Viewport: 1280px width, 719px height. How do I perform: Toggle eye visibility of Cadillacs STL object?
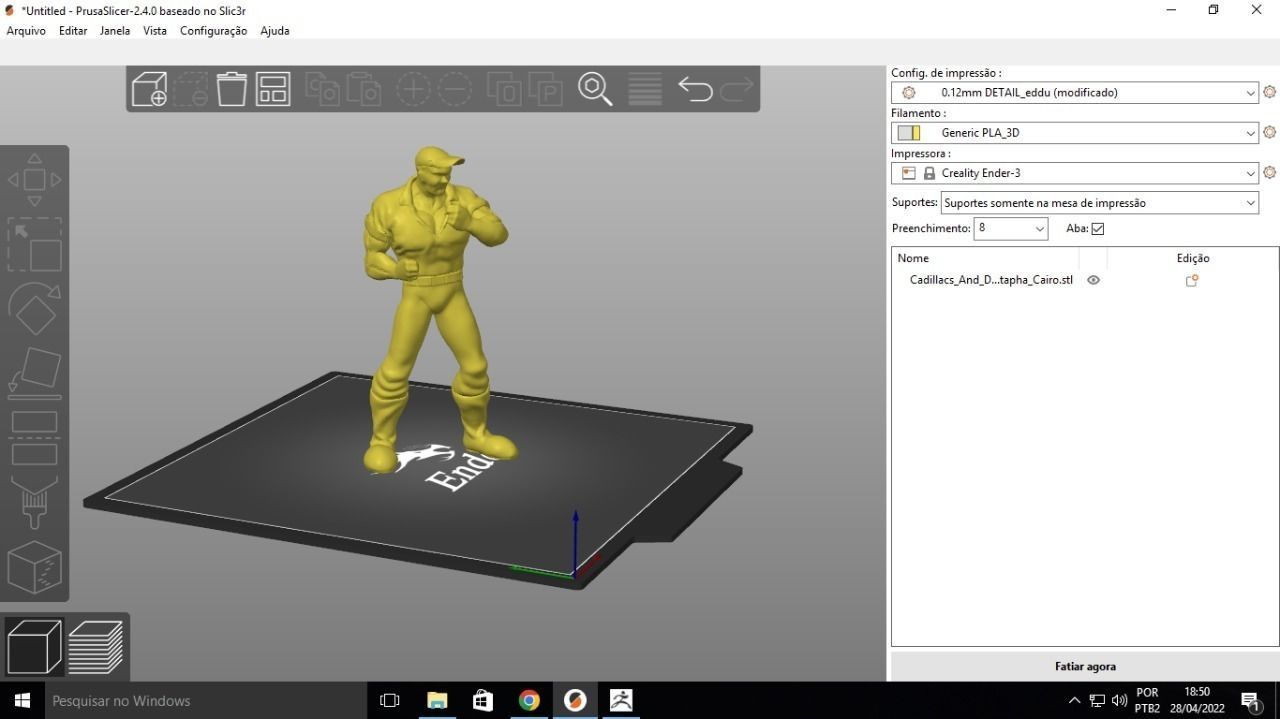[x=1093, y=280]
